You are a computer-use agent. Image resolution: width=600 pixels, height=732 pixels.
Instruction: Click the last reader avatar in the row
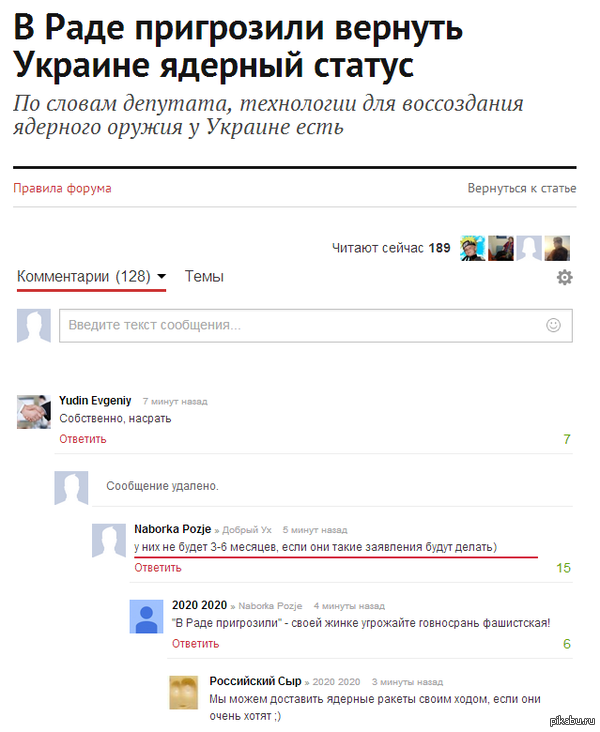pyautogui.click(x=557, y=248)
